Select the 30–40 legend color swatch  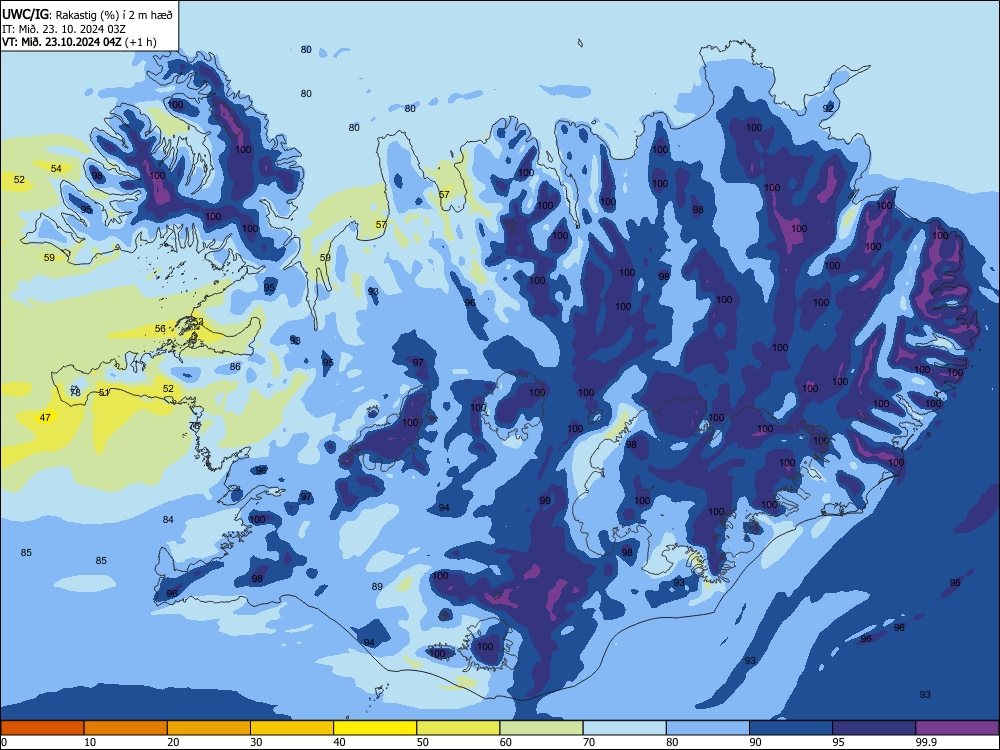pyautogui.click(x=292, y=728)
